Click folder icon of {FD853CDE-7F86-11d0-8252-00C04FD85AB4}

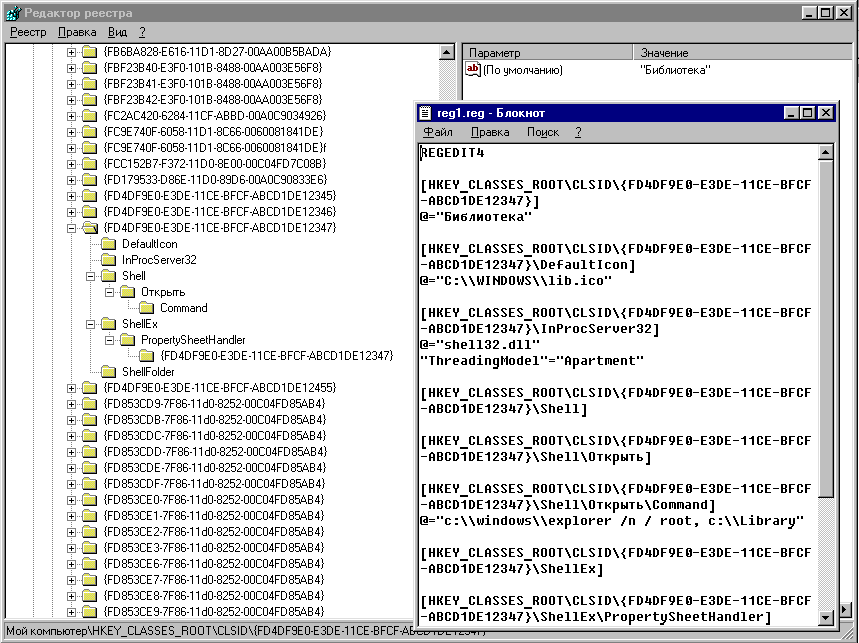pyautogui.click(x=89, y=468)
